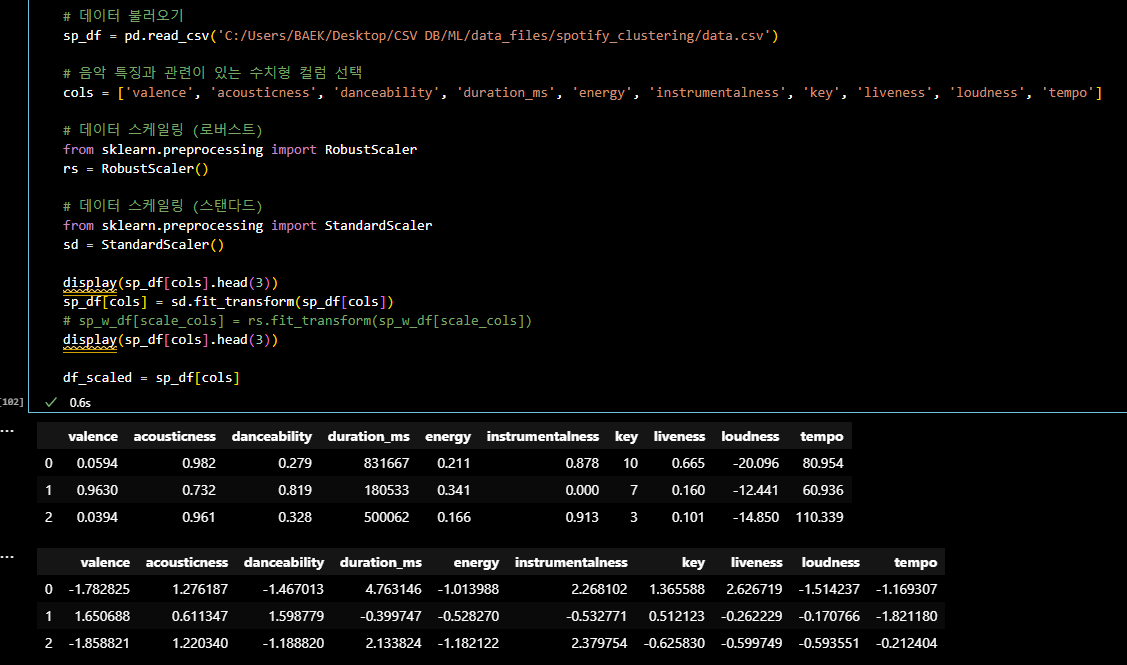Click the 'df_scaled = sp_df[cols]' line
The height and width of the screenshot is (665, 1127).
(152, 377)
